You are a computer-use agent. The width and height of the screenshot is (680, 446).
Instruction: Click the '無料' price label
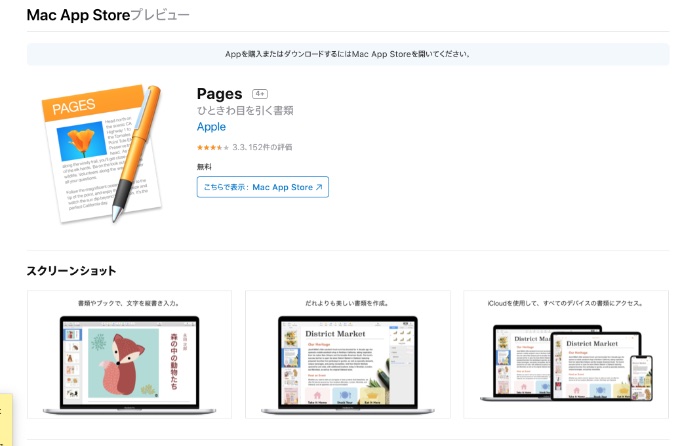click(204, 167)
